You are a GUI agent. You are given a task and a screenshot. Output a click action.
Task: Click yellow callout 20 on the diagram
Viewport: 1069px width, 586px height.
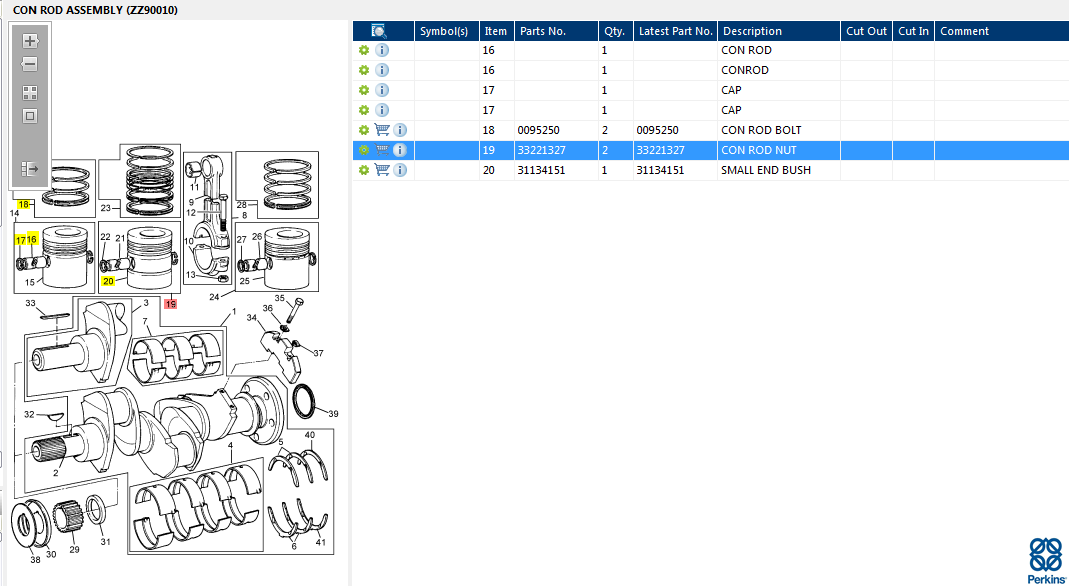point(108,281)
